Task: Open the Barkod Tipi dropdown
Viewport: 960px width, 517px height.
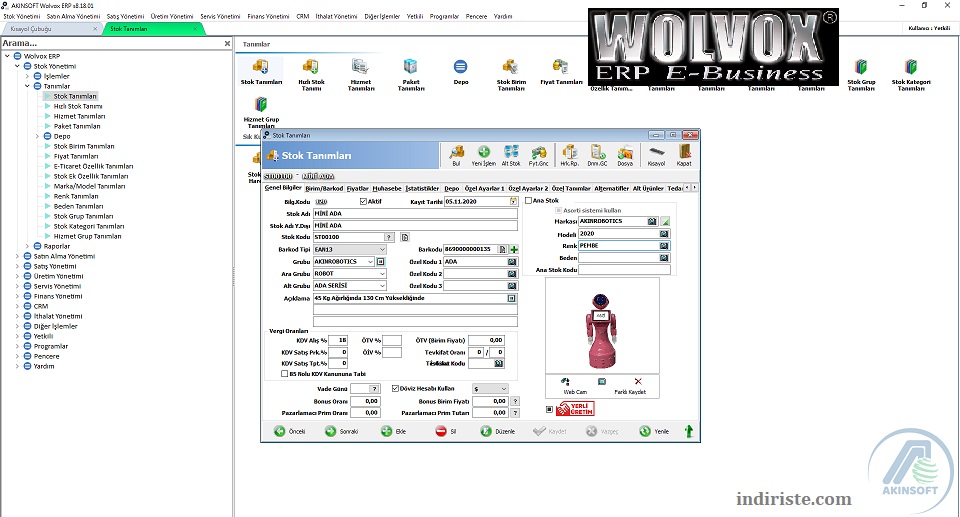Action: pyautogui.click(x=382, y=249)
